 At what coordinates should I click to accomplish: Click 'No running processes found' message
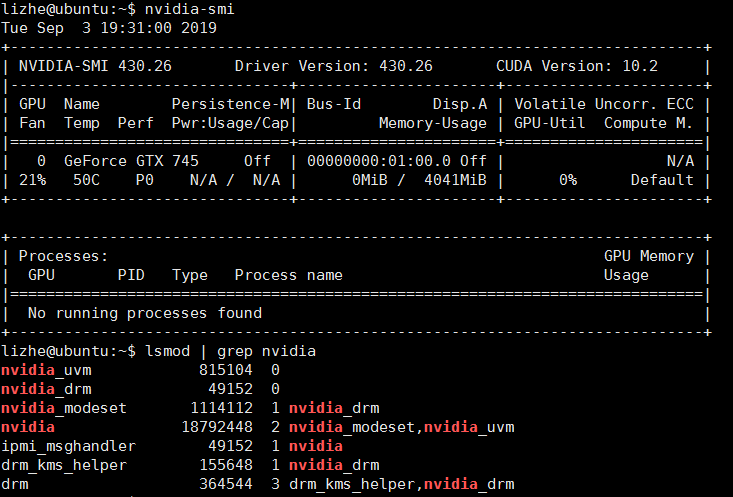click(145, 313)
